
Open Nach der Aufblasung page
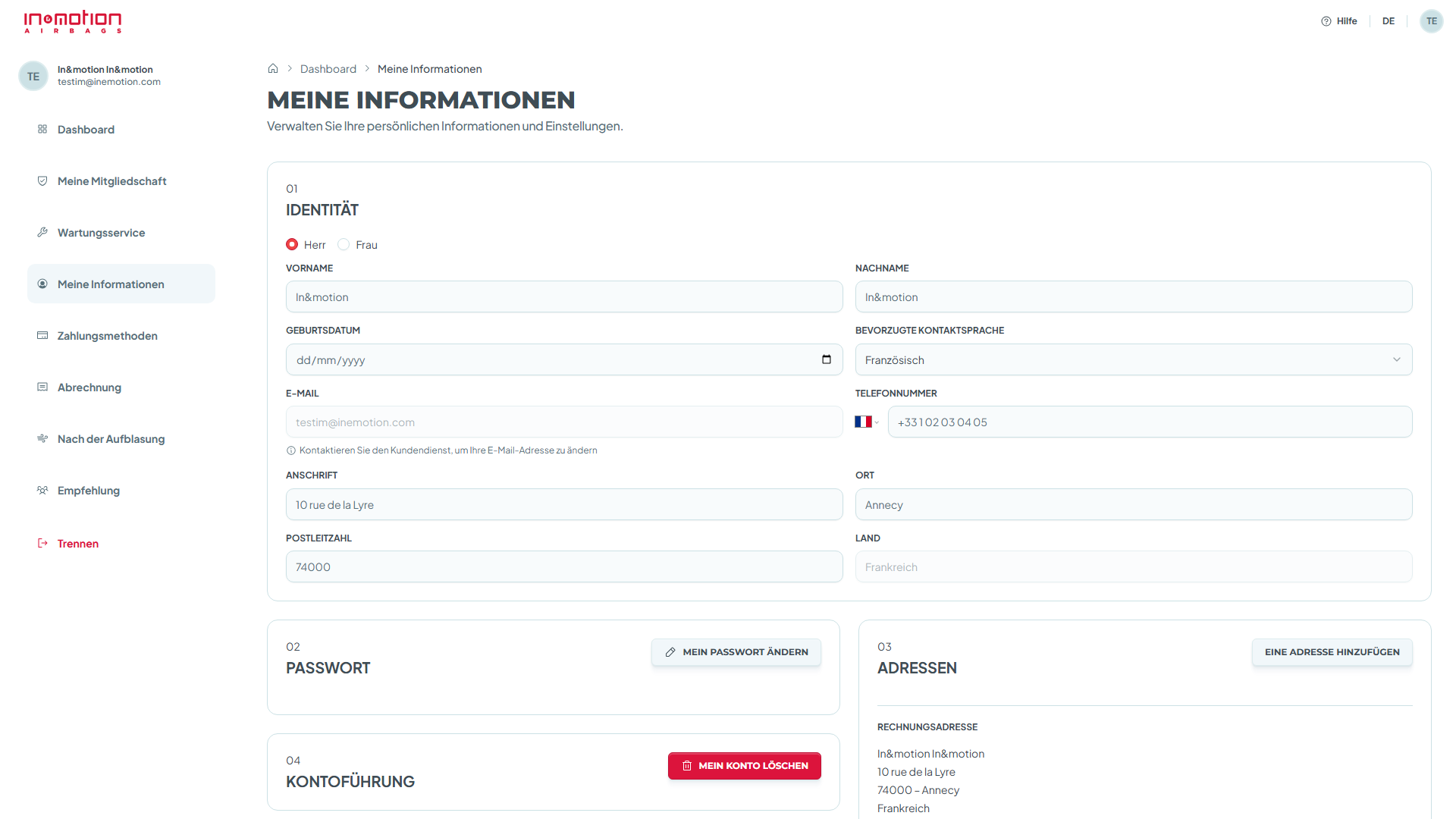click(121, 439)
